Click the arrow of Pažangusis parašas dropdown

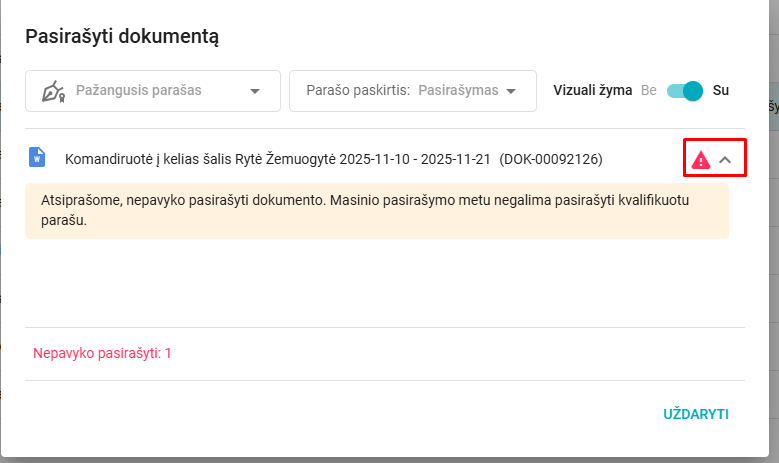pyautogui.click(x=255, y=91)
